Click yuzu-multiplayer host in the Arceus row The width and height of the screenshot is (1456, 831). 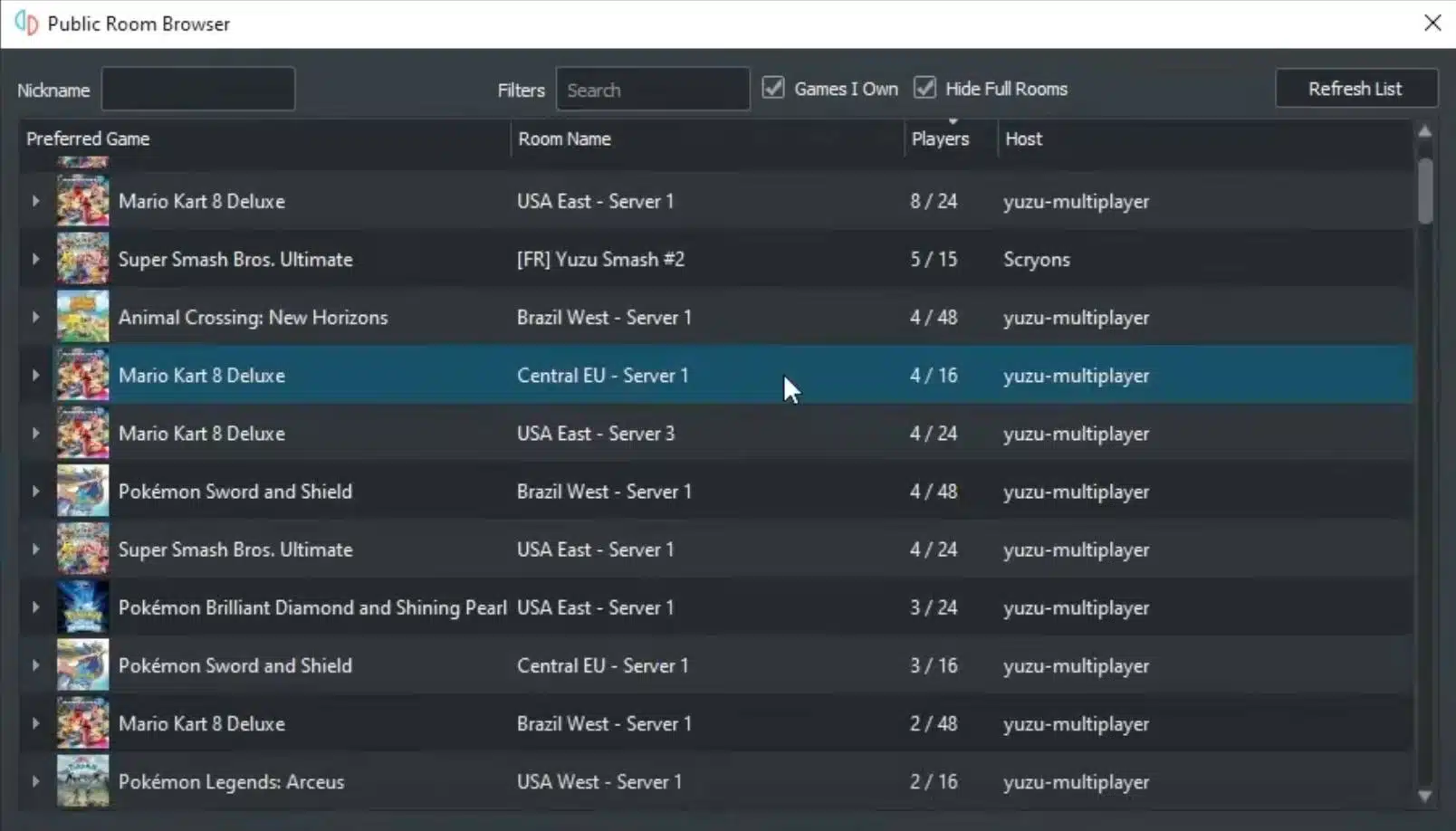coord(1076,782)
